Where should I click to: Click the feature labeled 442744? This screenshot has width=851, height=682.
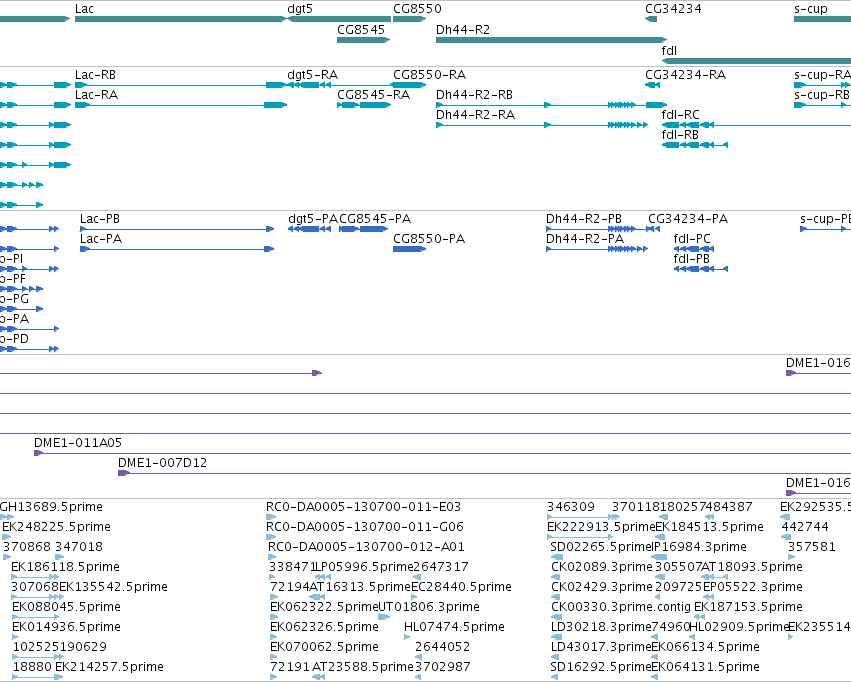tap(805, 527)
